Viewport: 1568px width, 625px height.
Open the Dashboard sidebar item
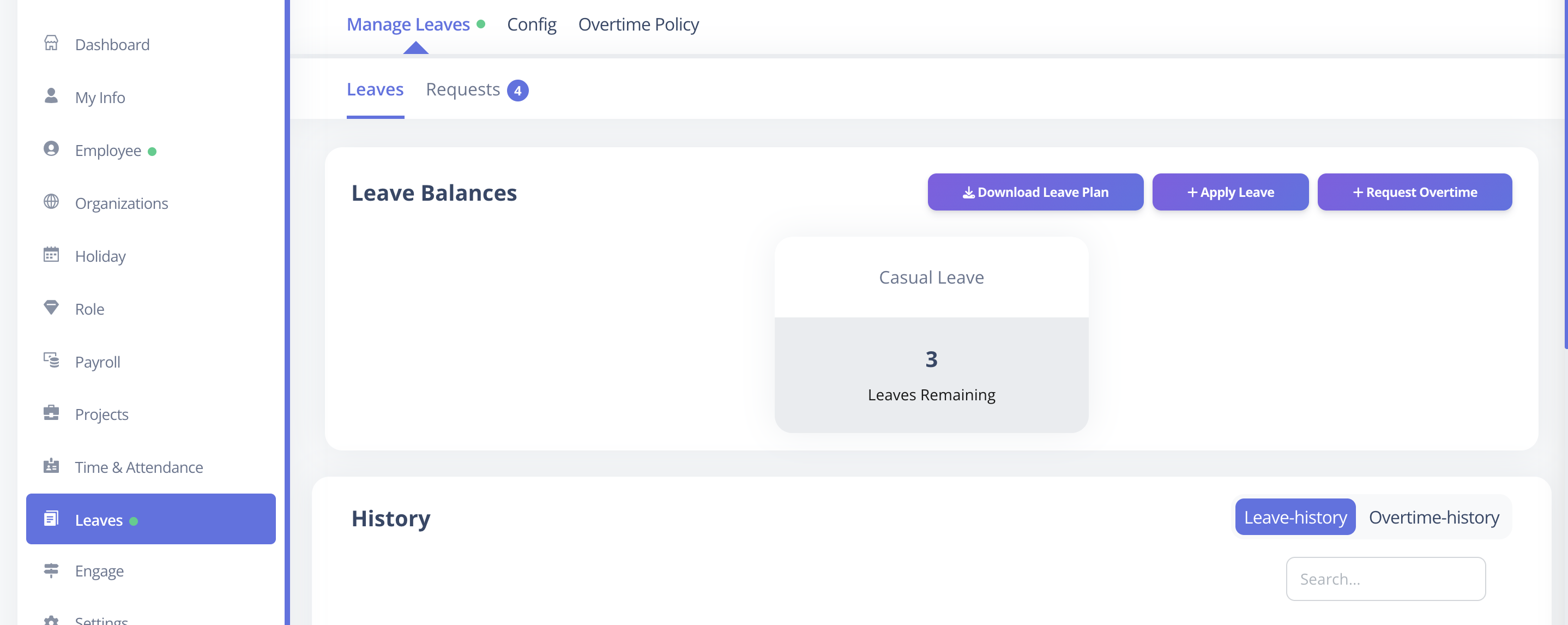tap(150, 45)
